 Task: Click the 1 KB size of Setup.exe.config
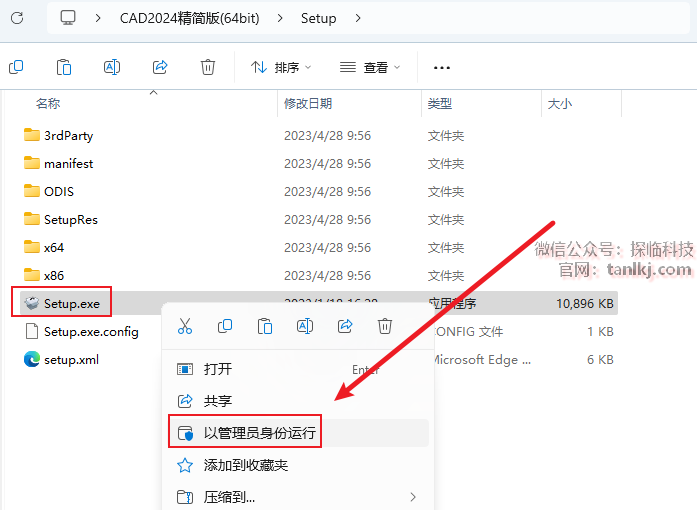pos(600,332)
